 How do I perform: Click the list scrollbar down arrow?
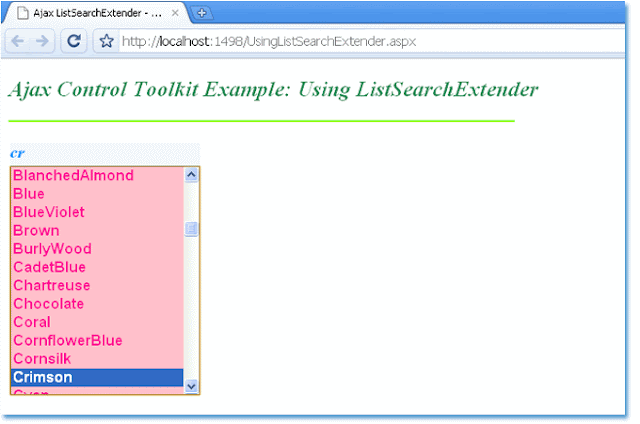click(x=191, y=386)
